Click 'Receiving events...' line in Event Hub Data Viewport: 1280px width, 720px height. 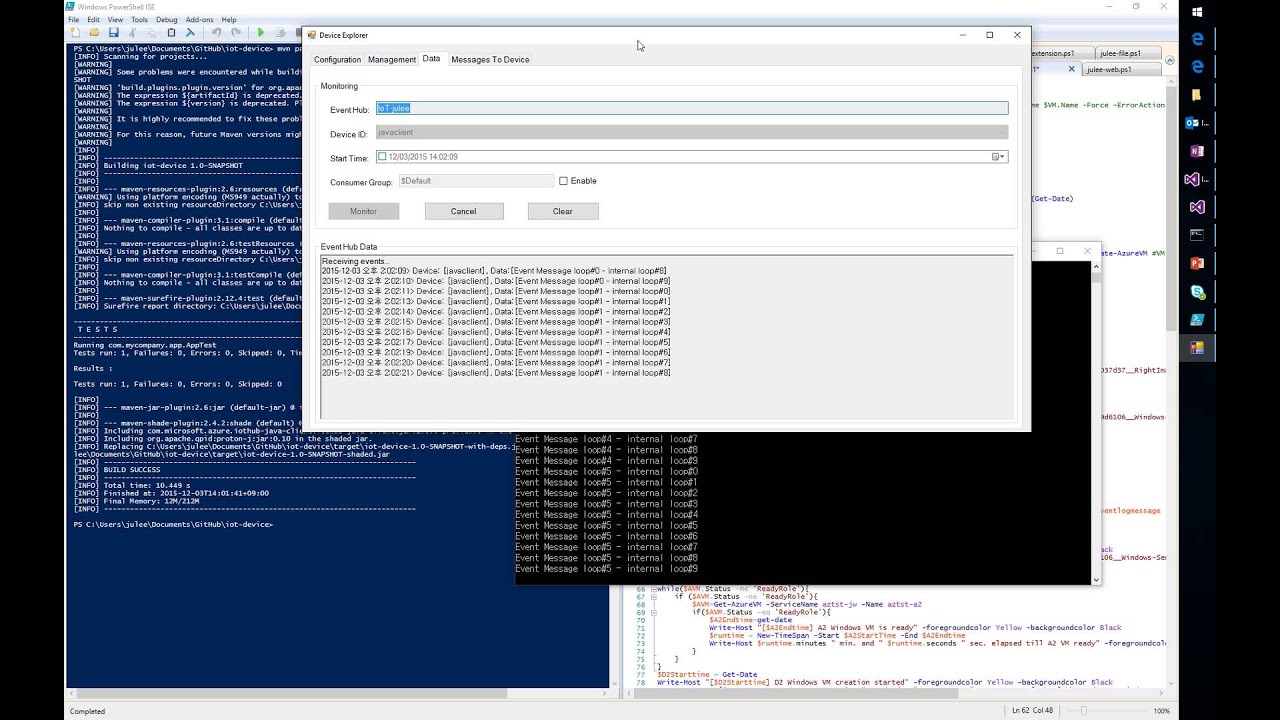click(x=355, y=261)
